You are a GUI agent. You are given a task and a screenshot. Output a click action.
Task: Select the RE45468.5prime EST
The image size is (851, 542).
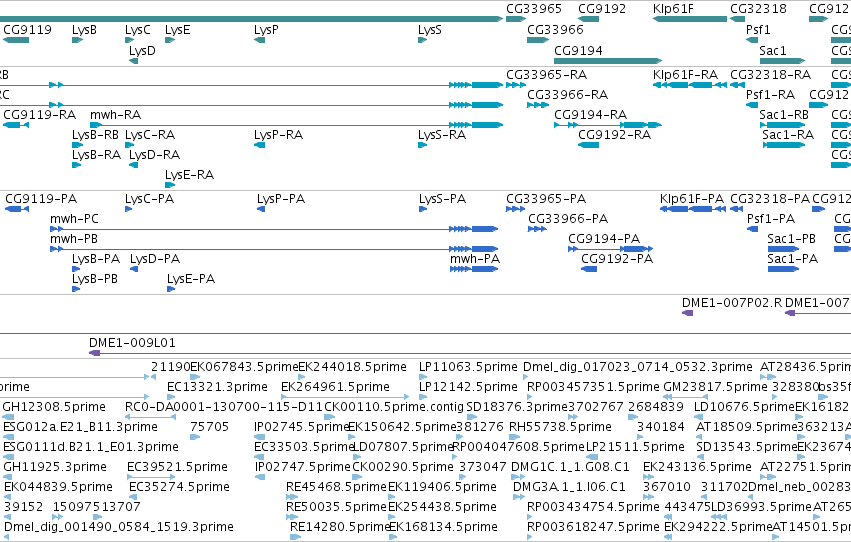(291, 497)
